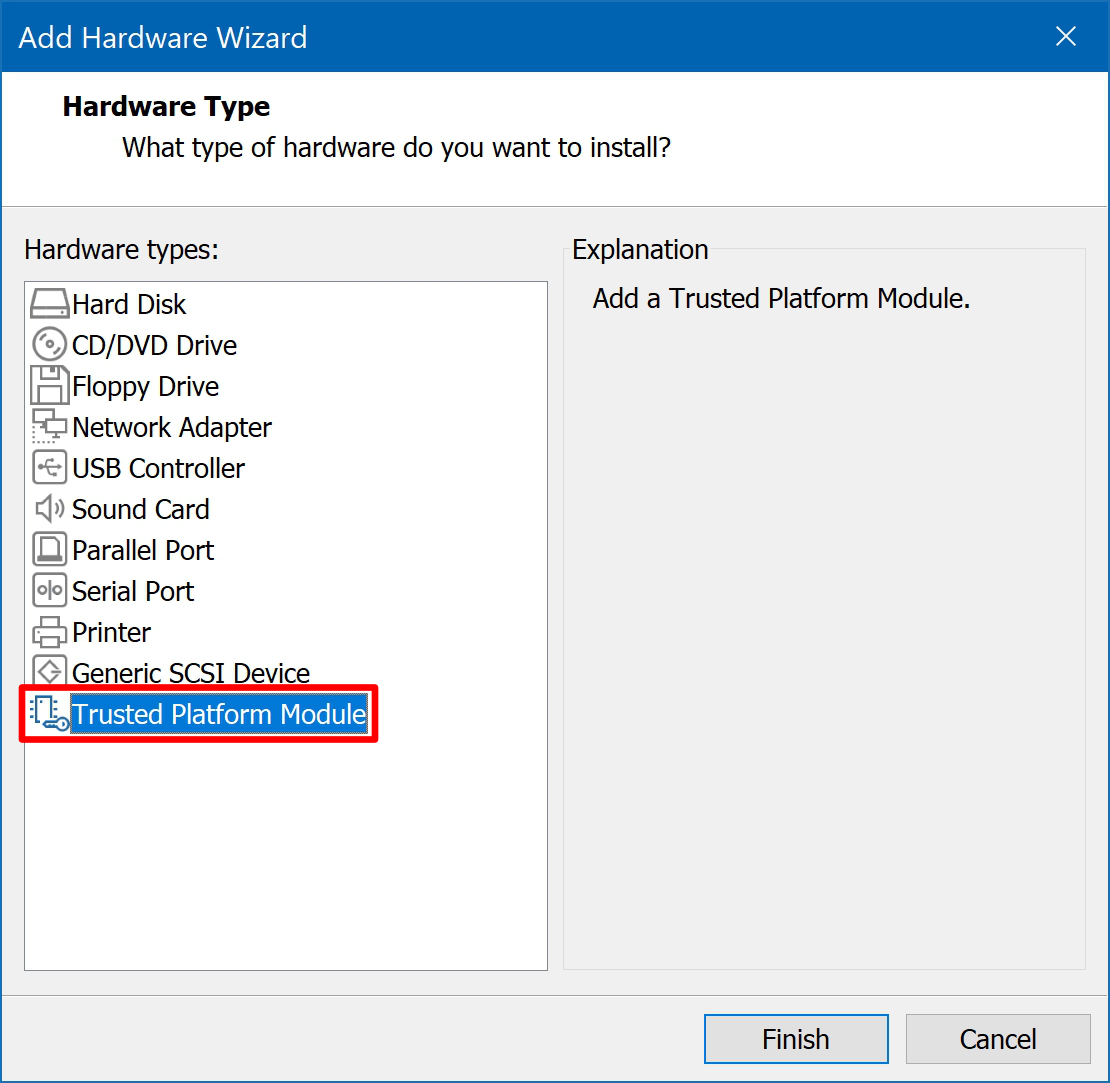Pick the USB Controller label

159,469
